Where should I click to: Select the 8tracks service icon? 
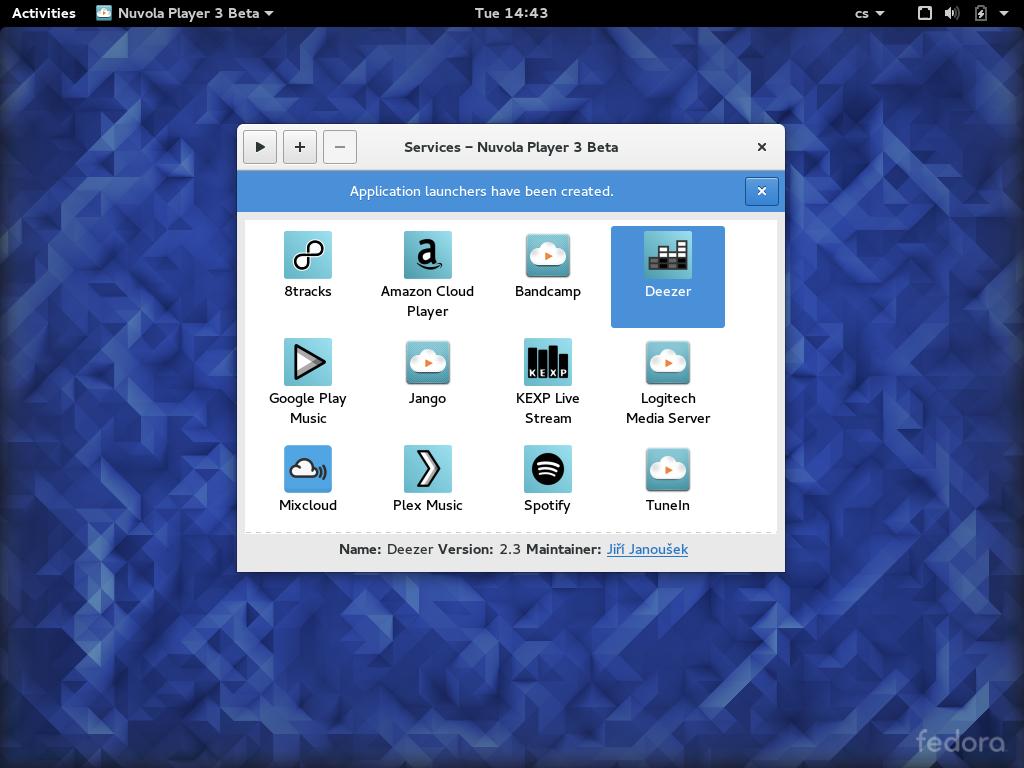[308, 255]
